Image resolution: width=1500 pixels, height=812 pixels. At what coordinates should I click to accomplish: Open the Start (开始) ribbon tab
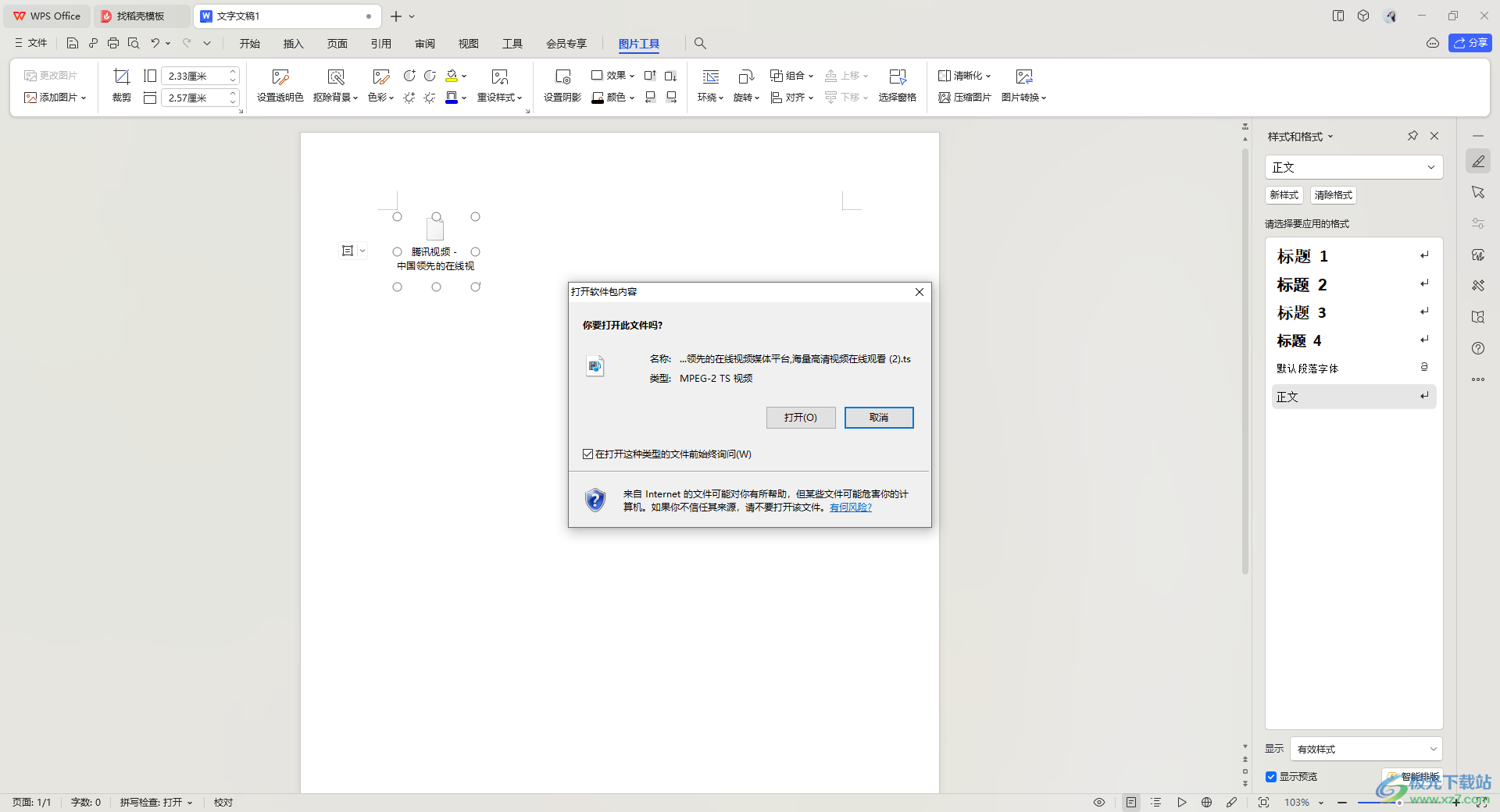click(250, 44)
